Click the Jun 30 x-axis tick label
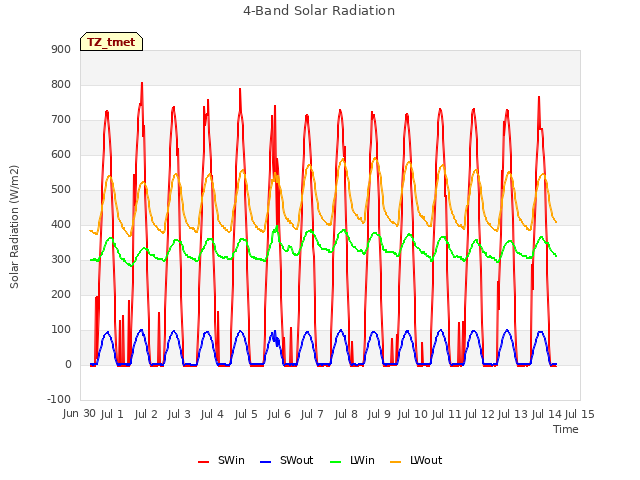The height and width of the screenshot is (480, 640). pyautogui.click(x=79, y=414)
